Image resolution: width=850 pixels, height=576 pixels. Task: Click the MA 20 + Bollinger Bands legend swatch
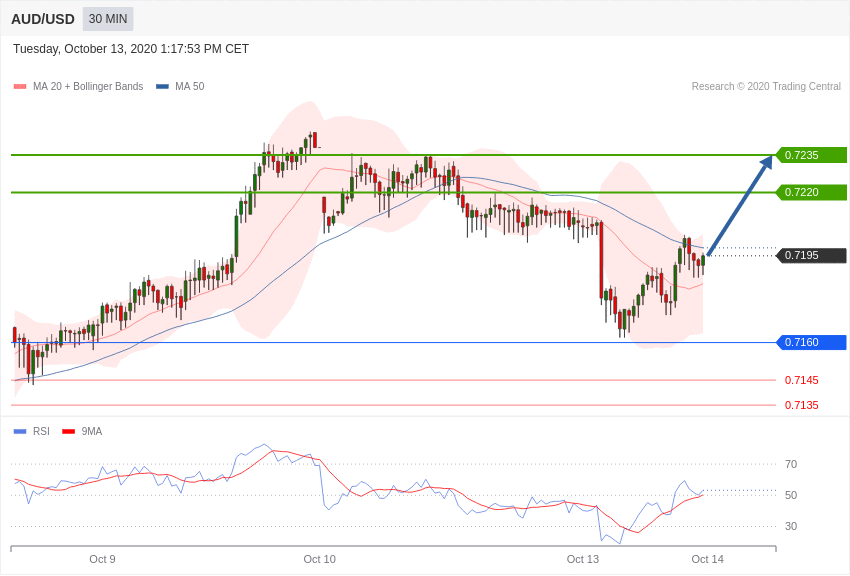point(20,87)
